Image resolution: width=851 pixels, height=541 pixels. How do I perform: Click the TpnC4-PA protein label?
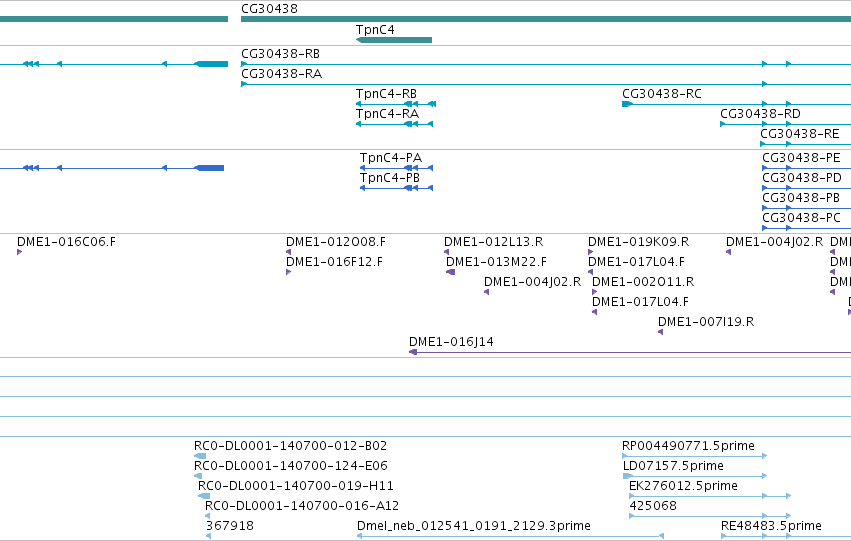391,158
